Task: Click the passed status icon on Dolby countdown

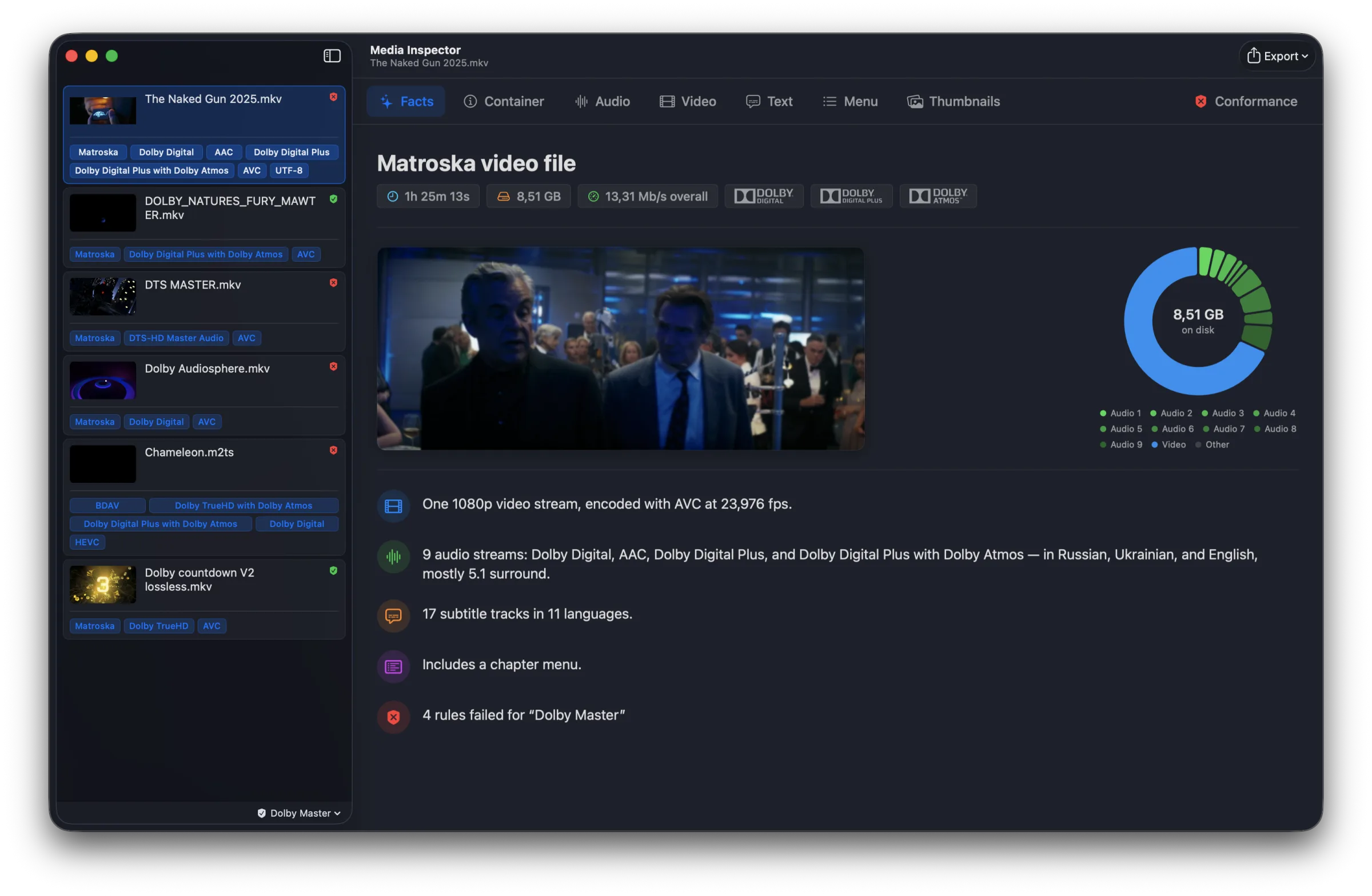Action: [333, 570]
